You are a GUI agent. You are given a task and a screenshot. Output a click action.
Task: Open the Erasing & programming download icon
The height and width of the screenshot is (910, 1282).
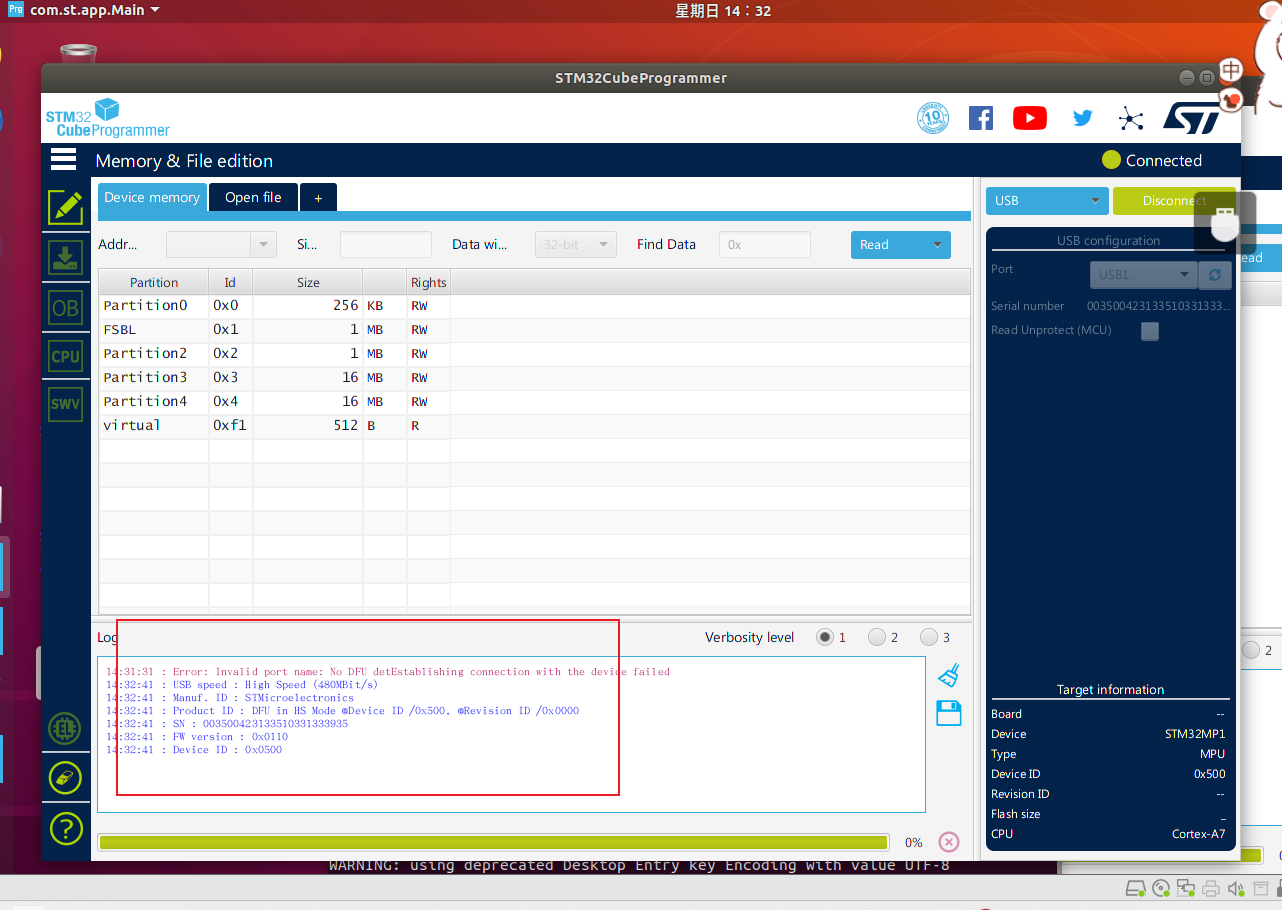click(66, 258)
